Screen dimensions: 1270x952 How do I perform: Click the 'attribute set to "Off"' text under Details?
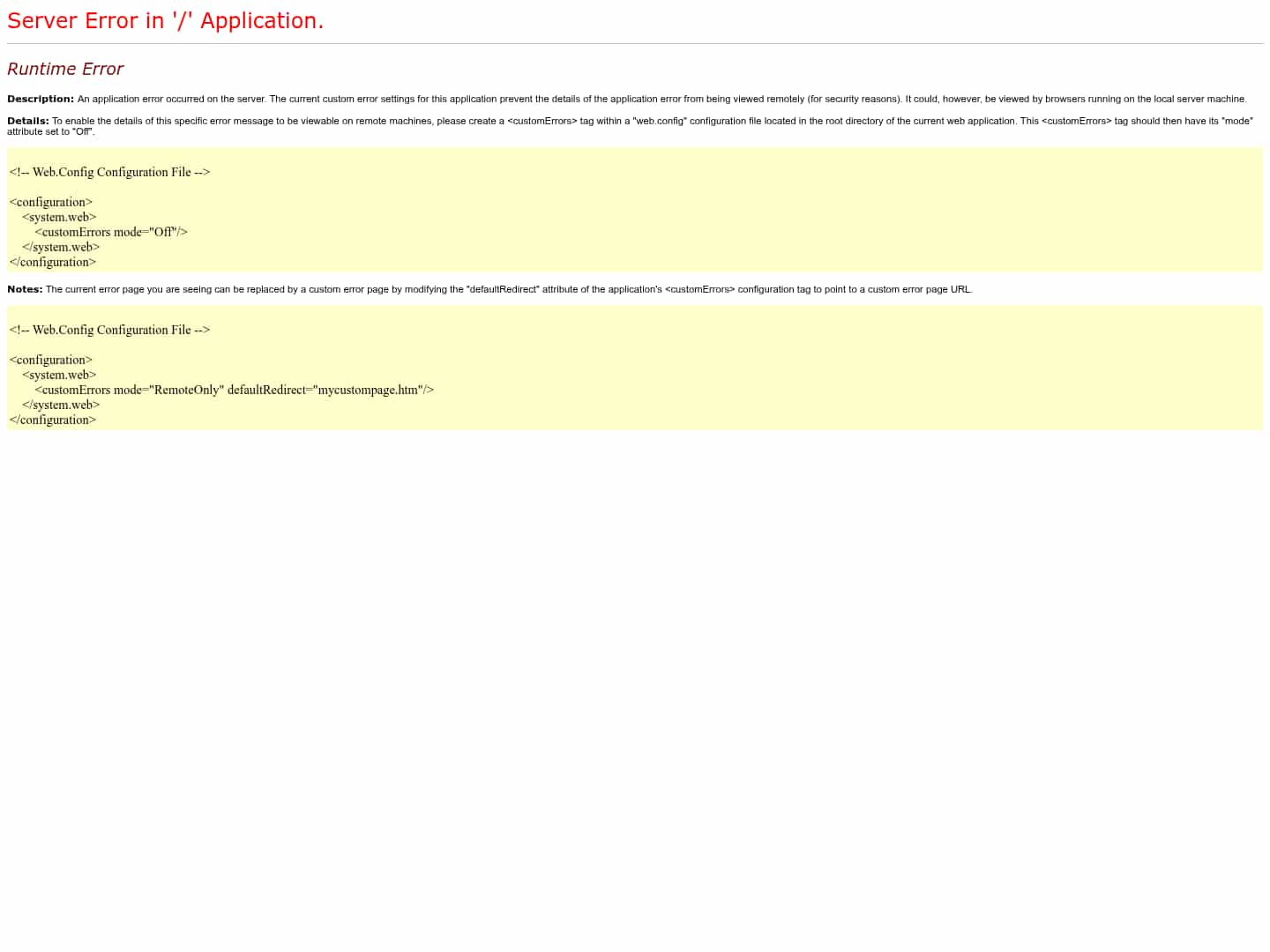(50, 131)
